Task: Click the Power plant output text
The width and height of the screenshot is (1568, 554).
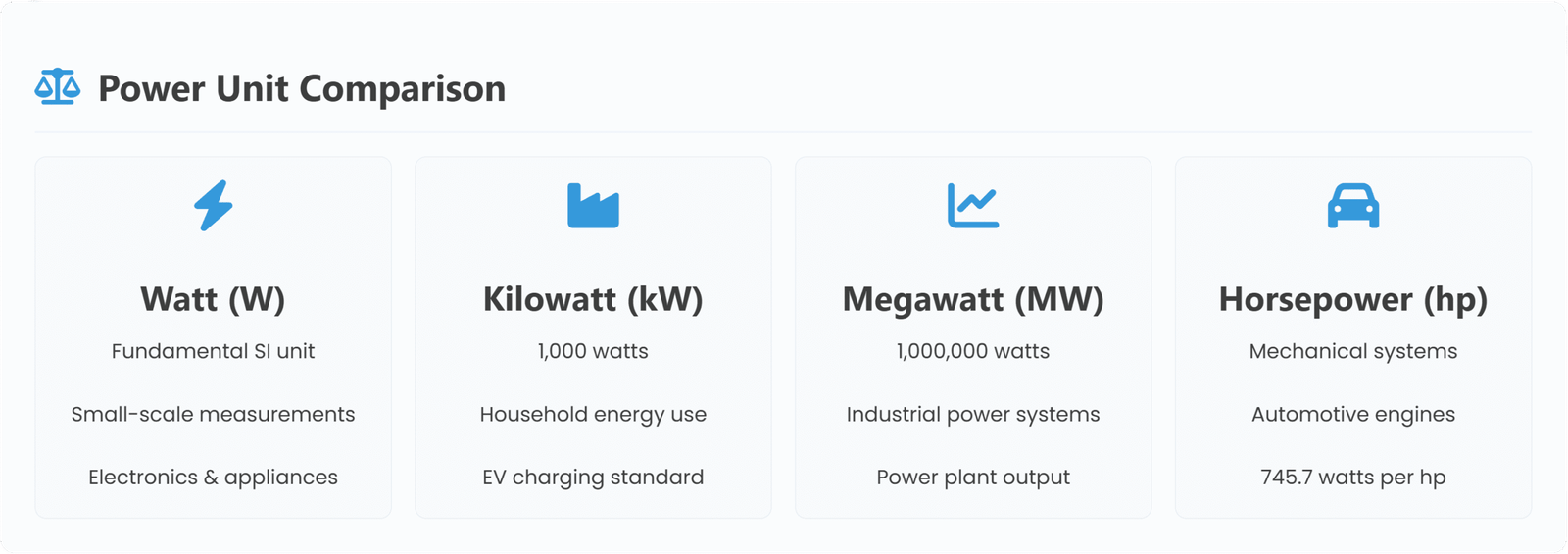Action: (973, 478)
